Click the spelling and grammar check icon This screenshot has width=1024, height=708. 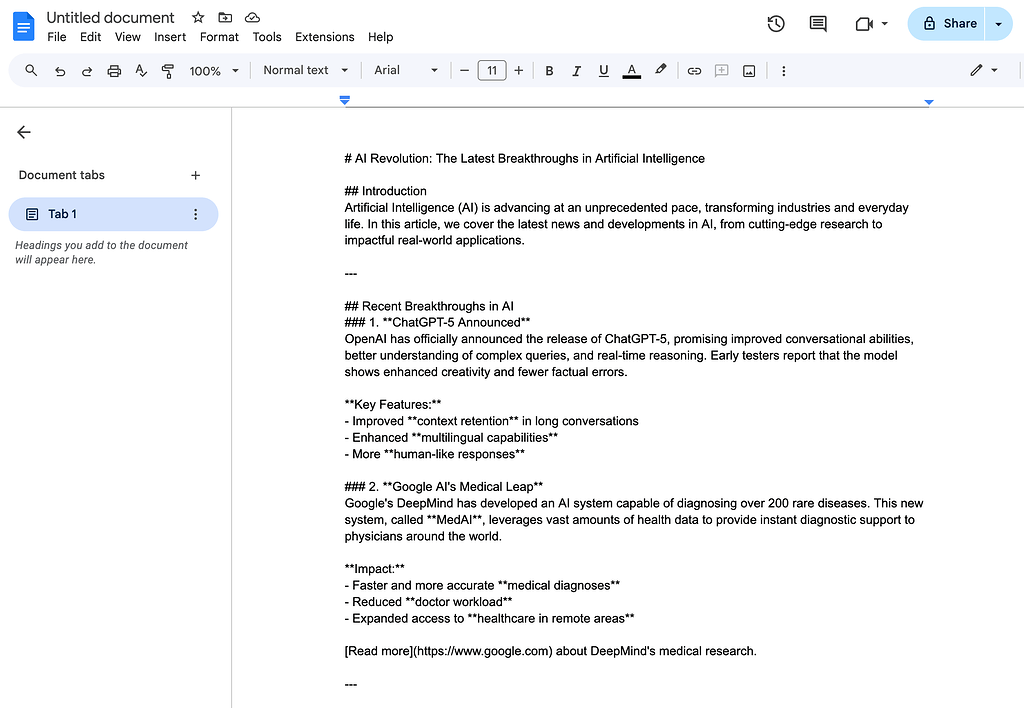[x=141, y=70]
